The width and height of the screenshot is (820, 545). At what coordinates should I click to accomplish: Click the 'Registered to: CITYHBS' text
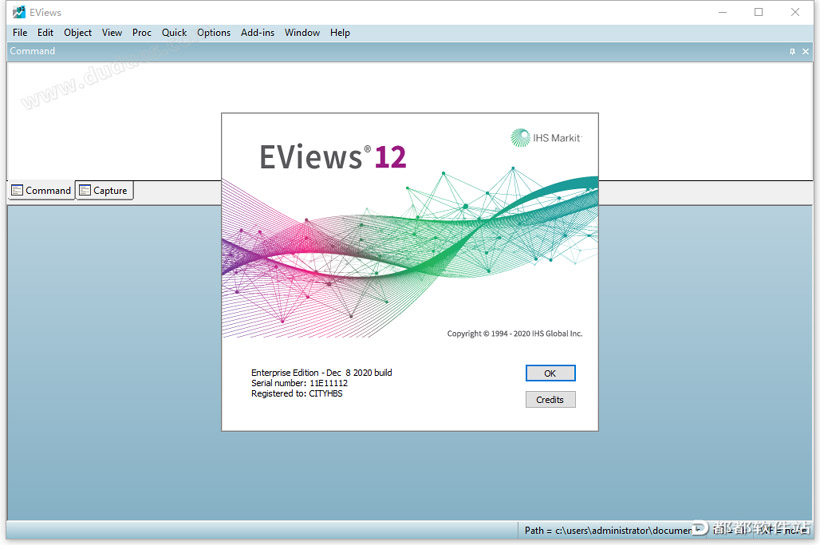pos(297,393)
